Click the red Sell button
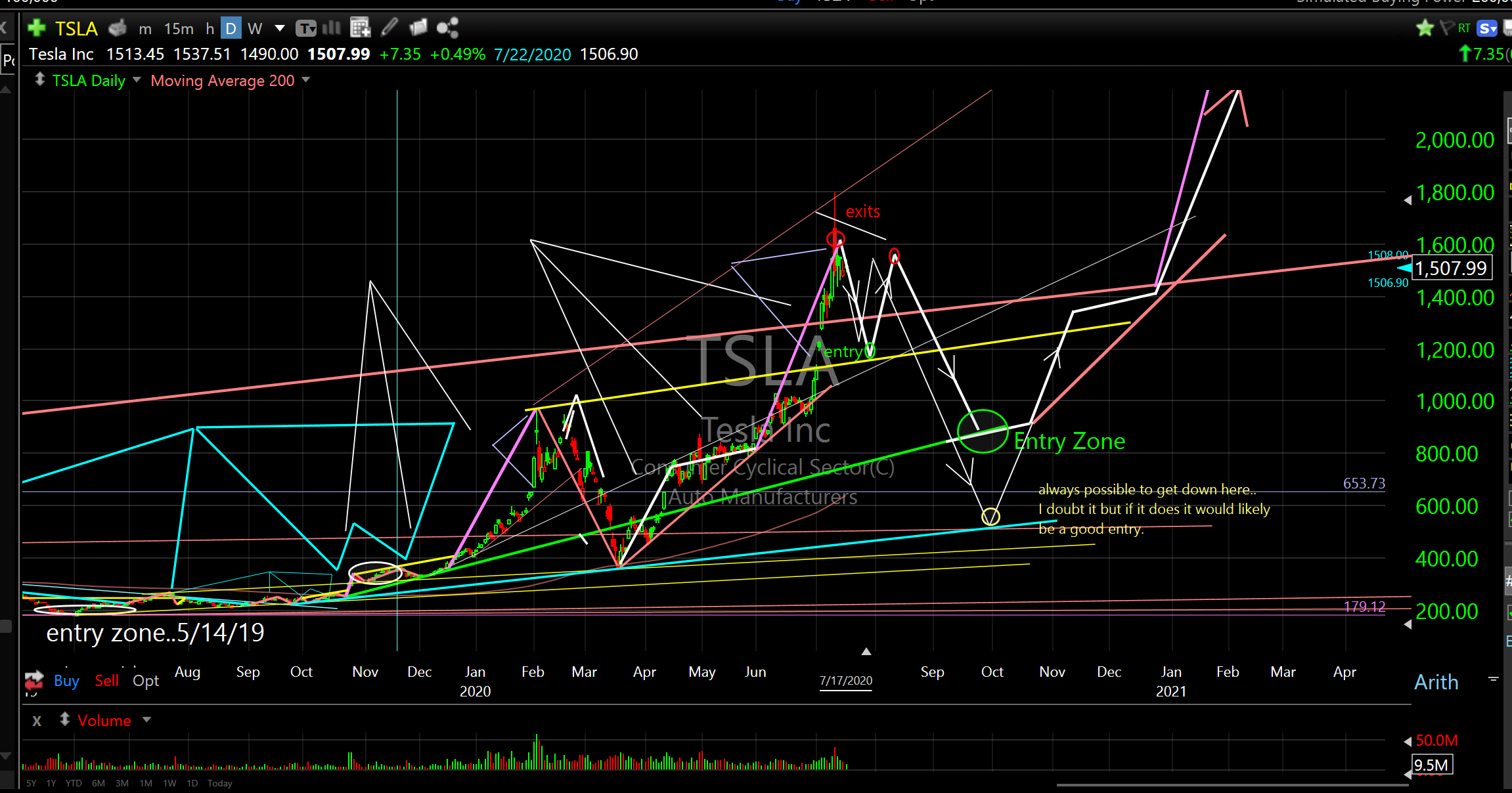 click(106, 681)
